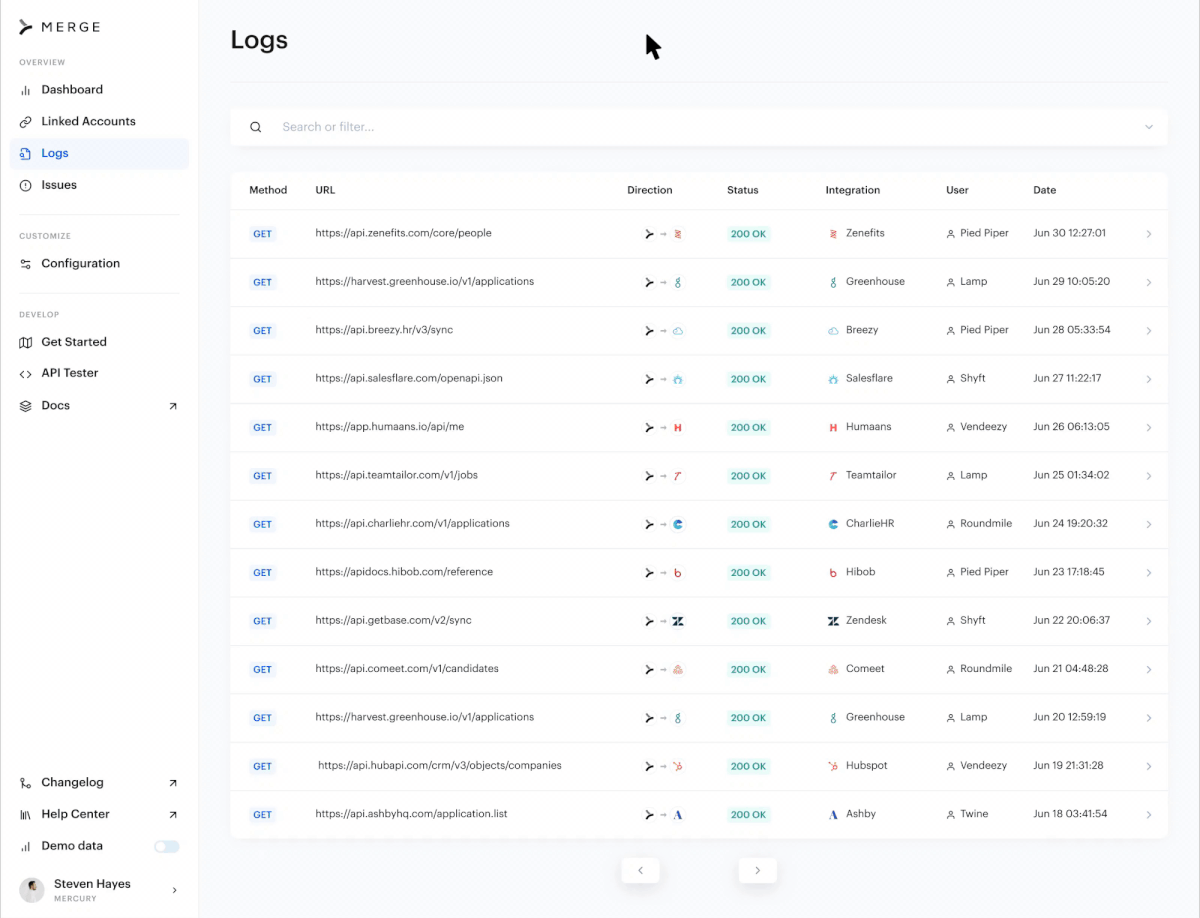This screenshot has height=918, width=1200.
Task: Click the Status column header
Action: tap(743, 190)
